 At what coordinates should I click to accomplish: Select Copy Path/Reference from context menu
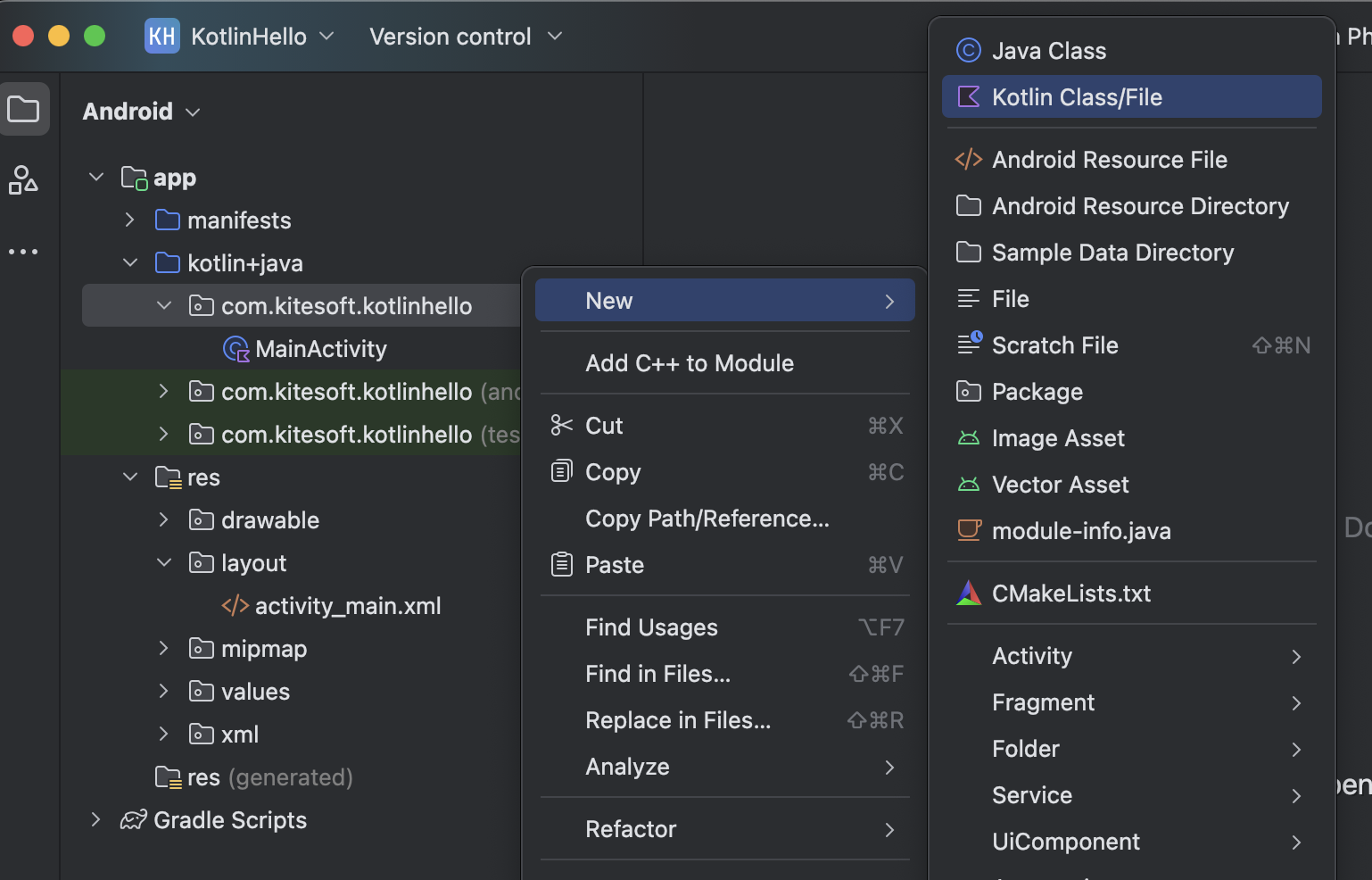coord(707,519)
